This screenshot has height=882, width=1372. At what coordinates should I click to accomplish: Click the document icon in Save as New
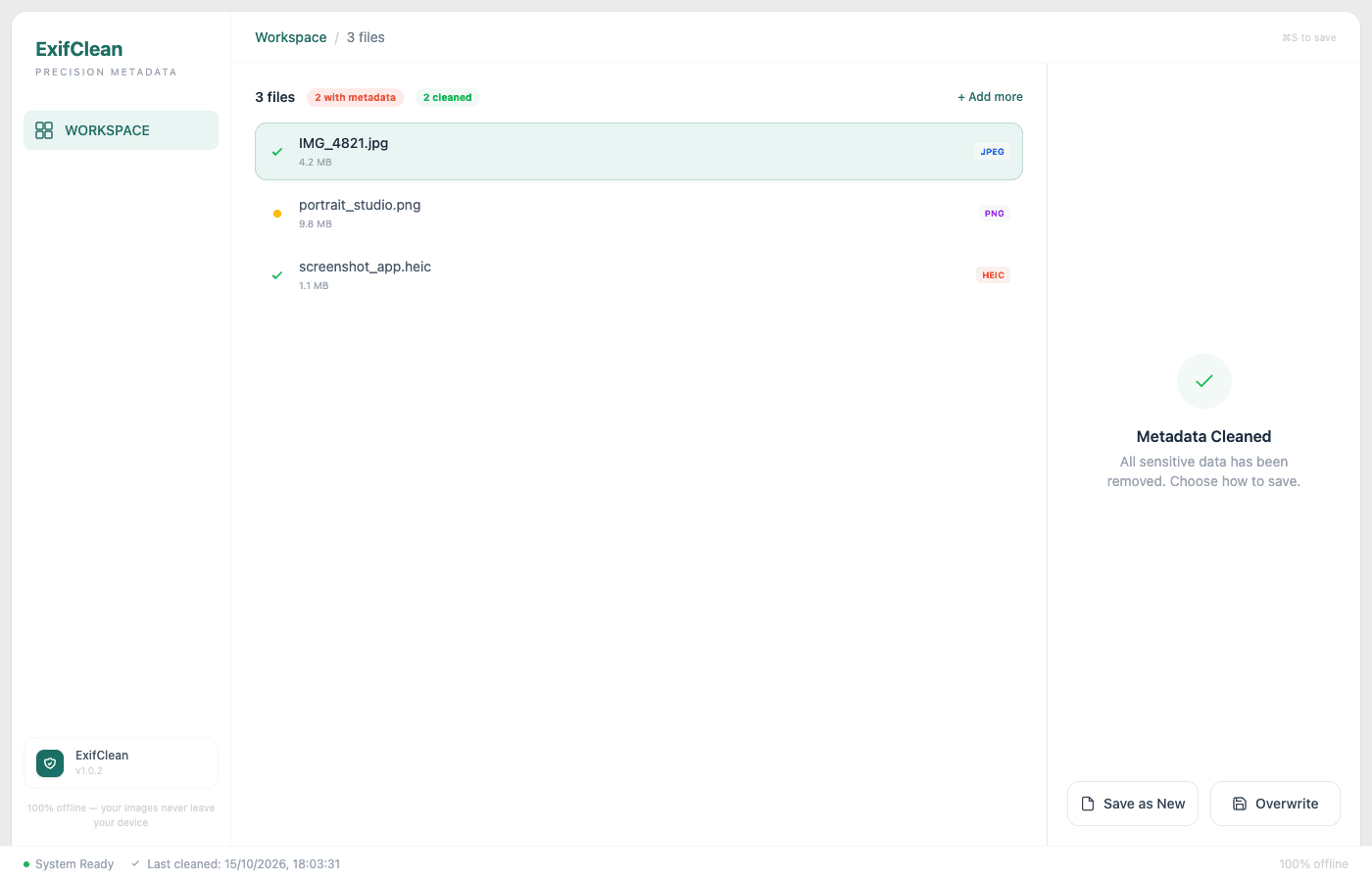coord(1088,804)
